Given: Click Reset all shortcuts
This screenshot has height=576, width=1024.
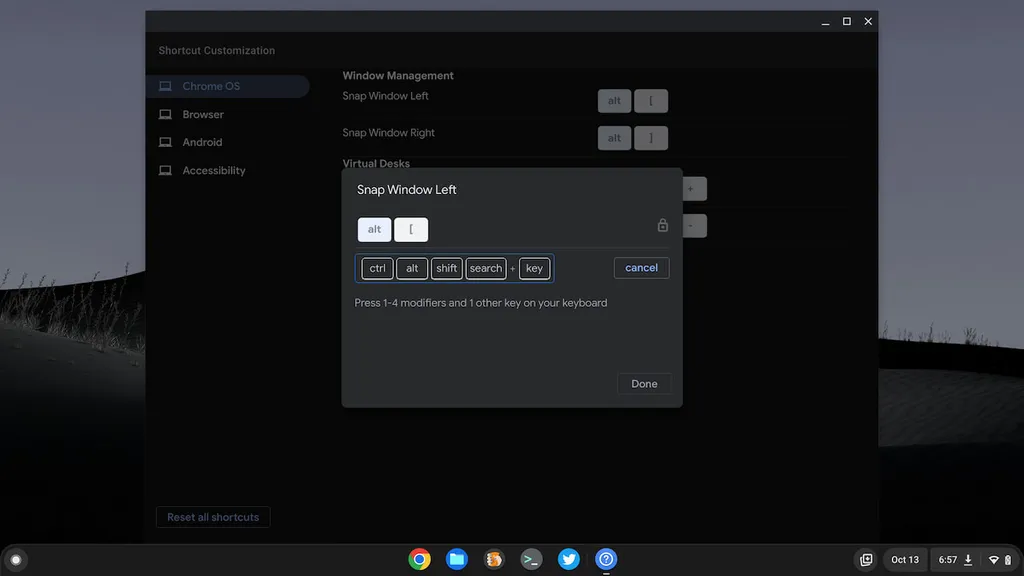Looking at the screenshot, I should click(213, 517).
